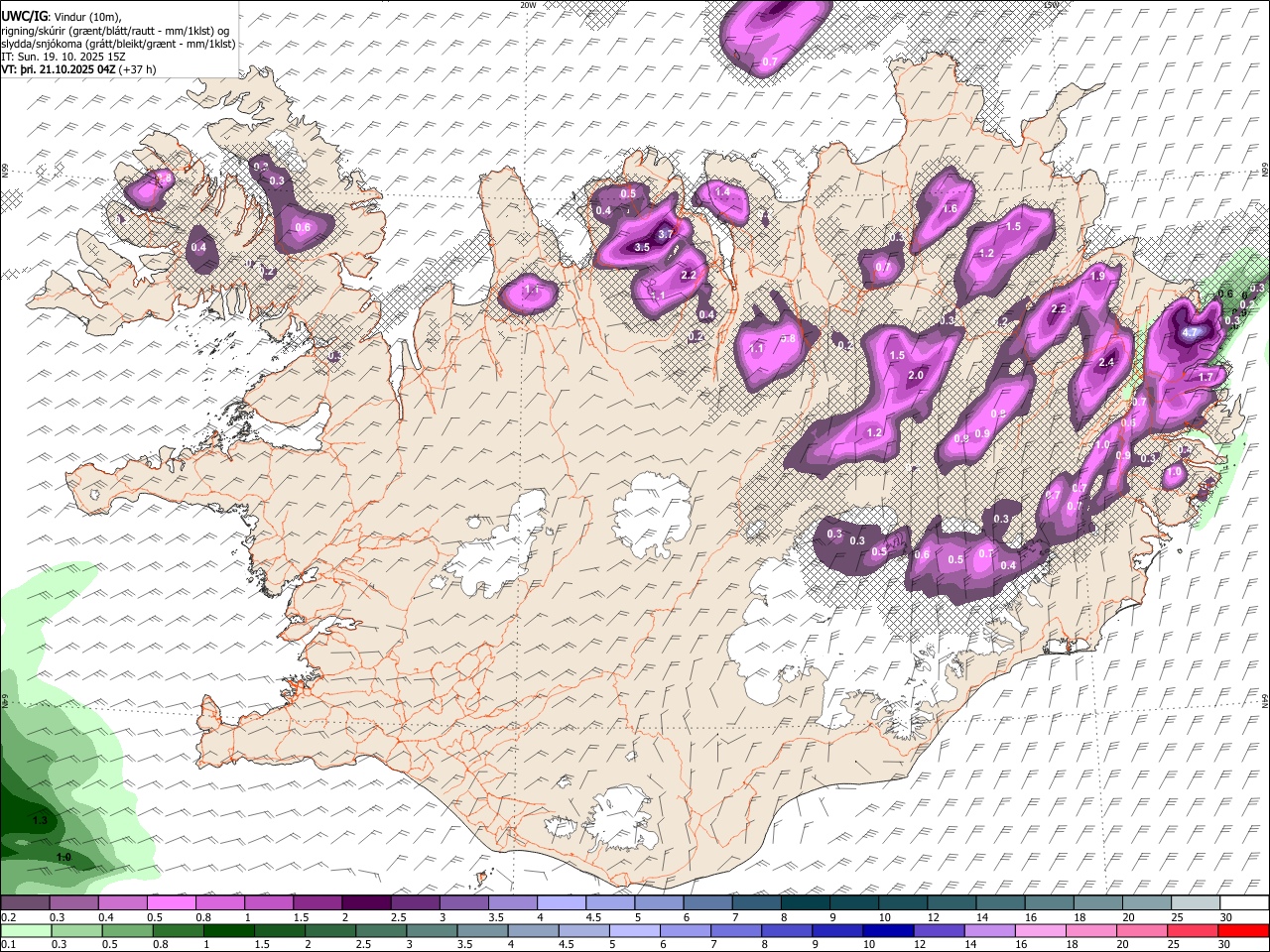Click the 2.4 precipitation value on the map
Image resolution: width=1270 pixels, height=952 pixels.
click(1107, 363)
